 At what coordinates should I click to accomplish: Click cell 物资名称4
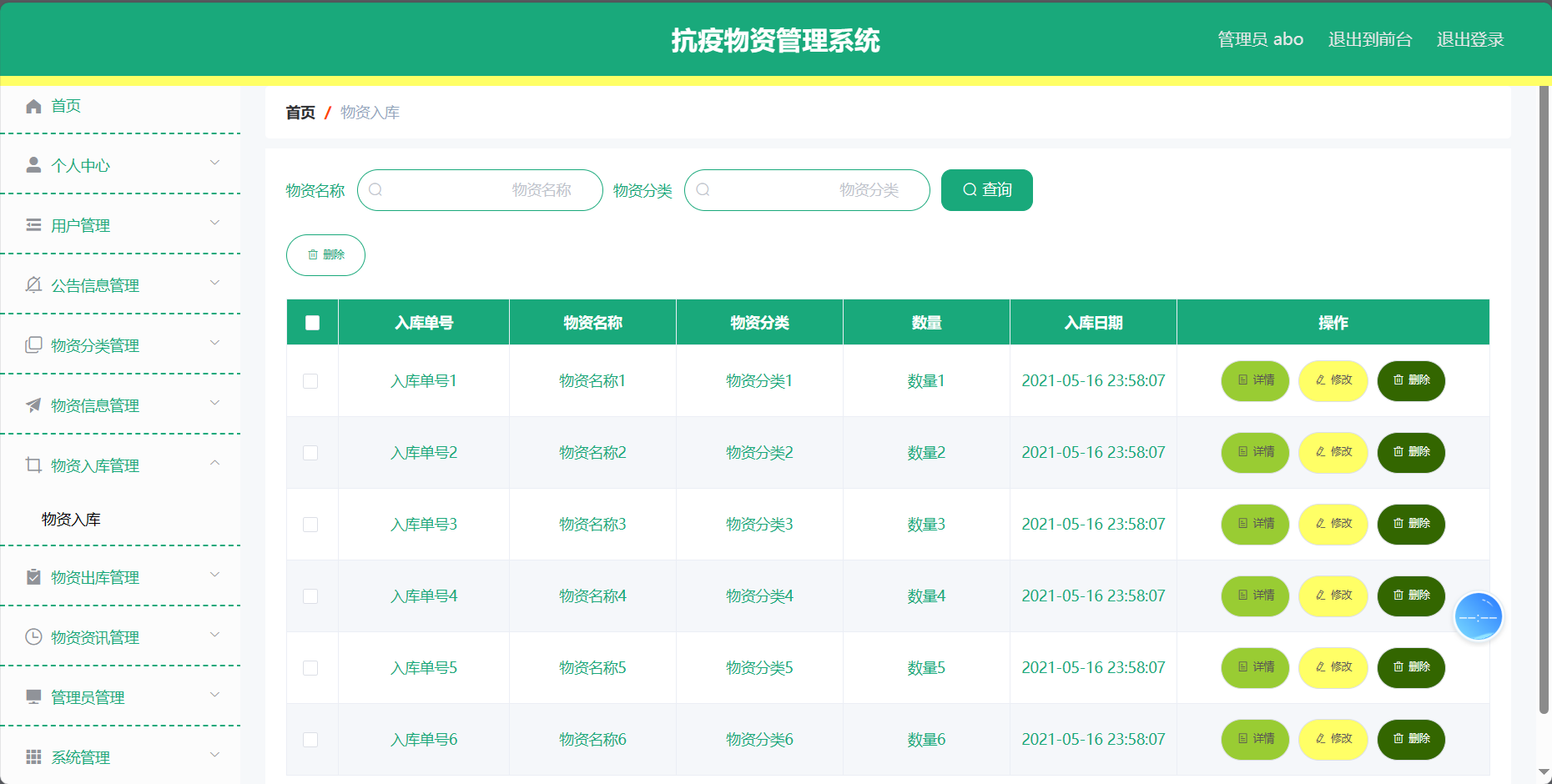[592, 596]
